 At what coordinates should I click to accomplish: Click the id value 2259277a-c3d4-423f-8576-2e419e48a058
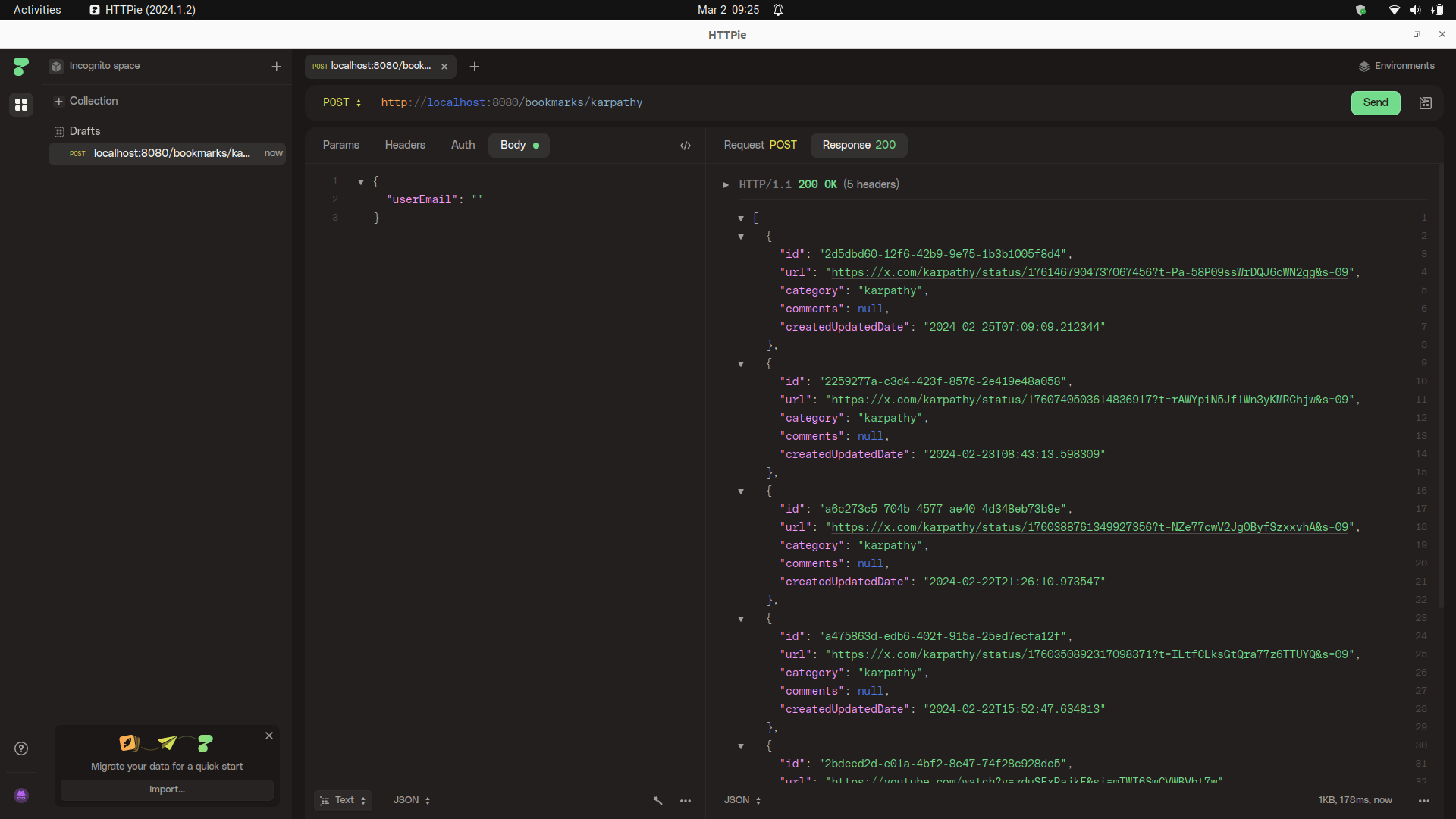tap(943, 382)
